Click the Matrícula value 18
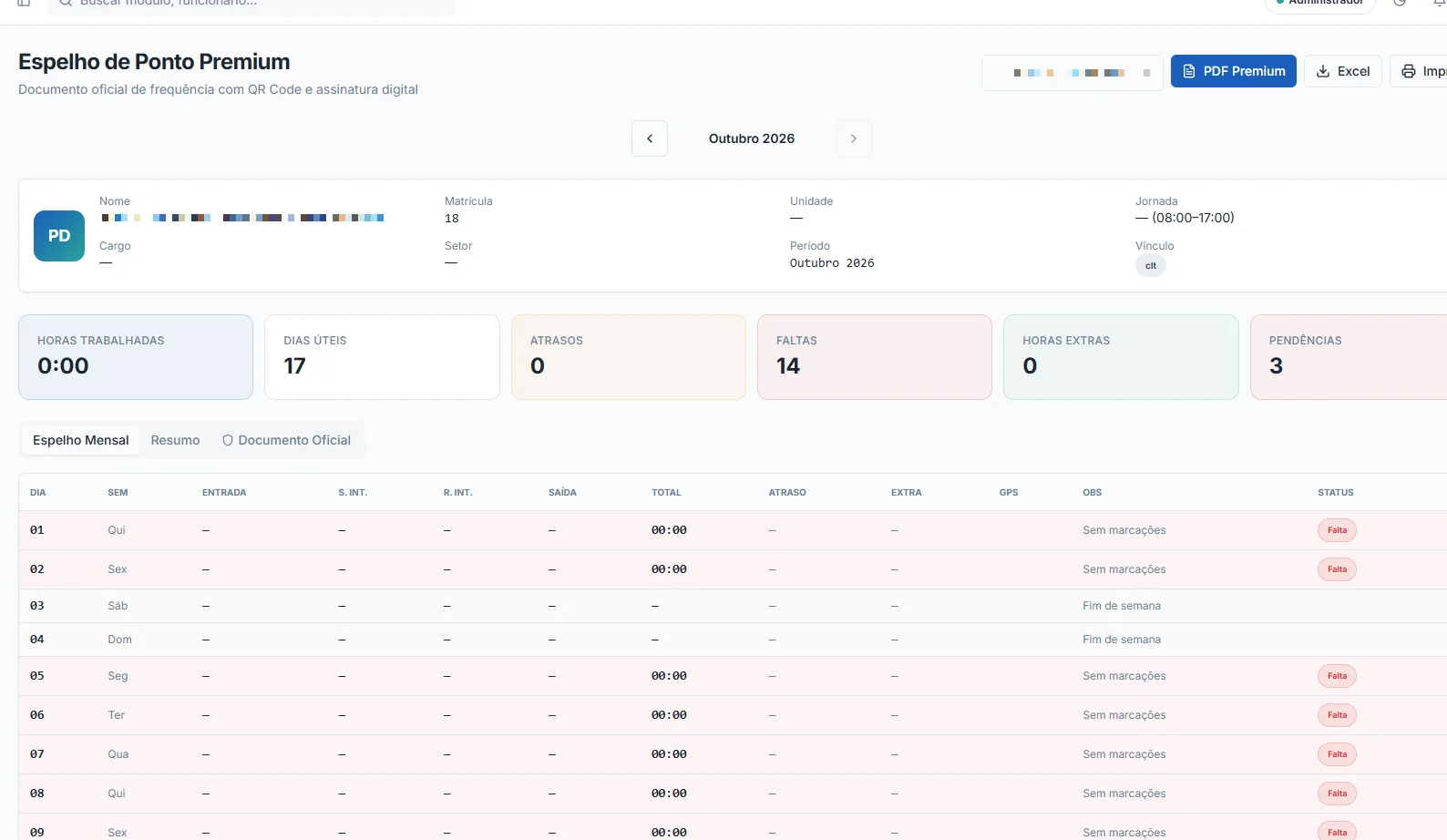The image size is (1447, 840). click(x=452, y=219)
